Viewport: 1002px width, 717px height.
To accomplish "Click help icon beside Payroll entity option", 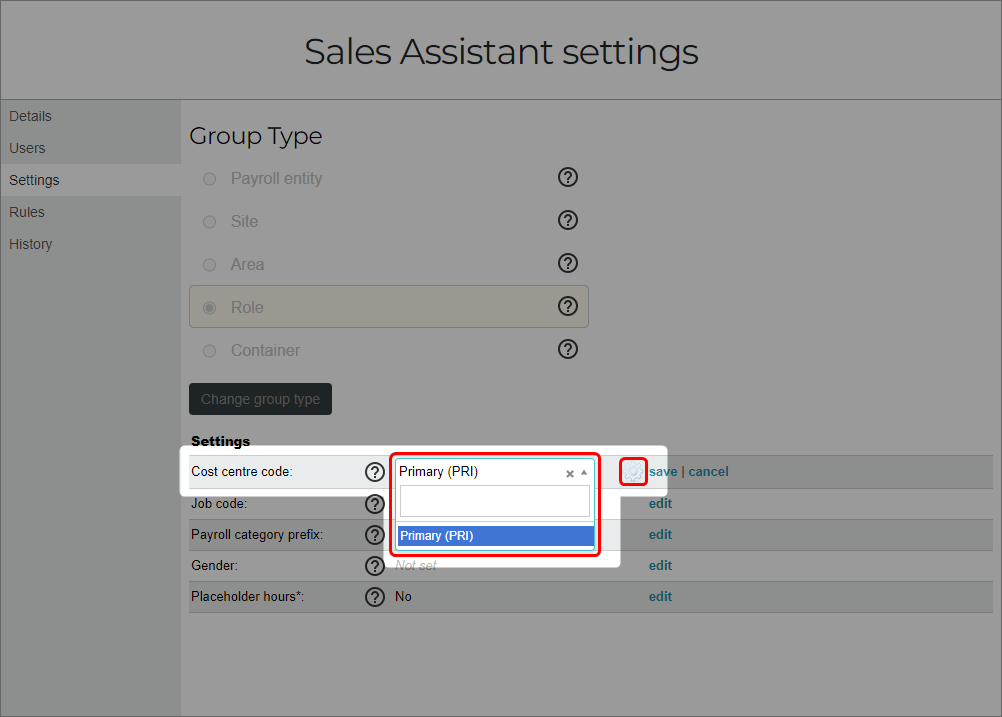I will (567, 177).
